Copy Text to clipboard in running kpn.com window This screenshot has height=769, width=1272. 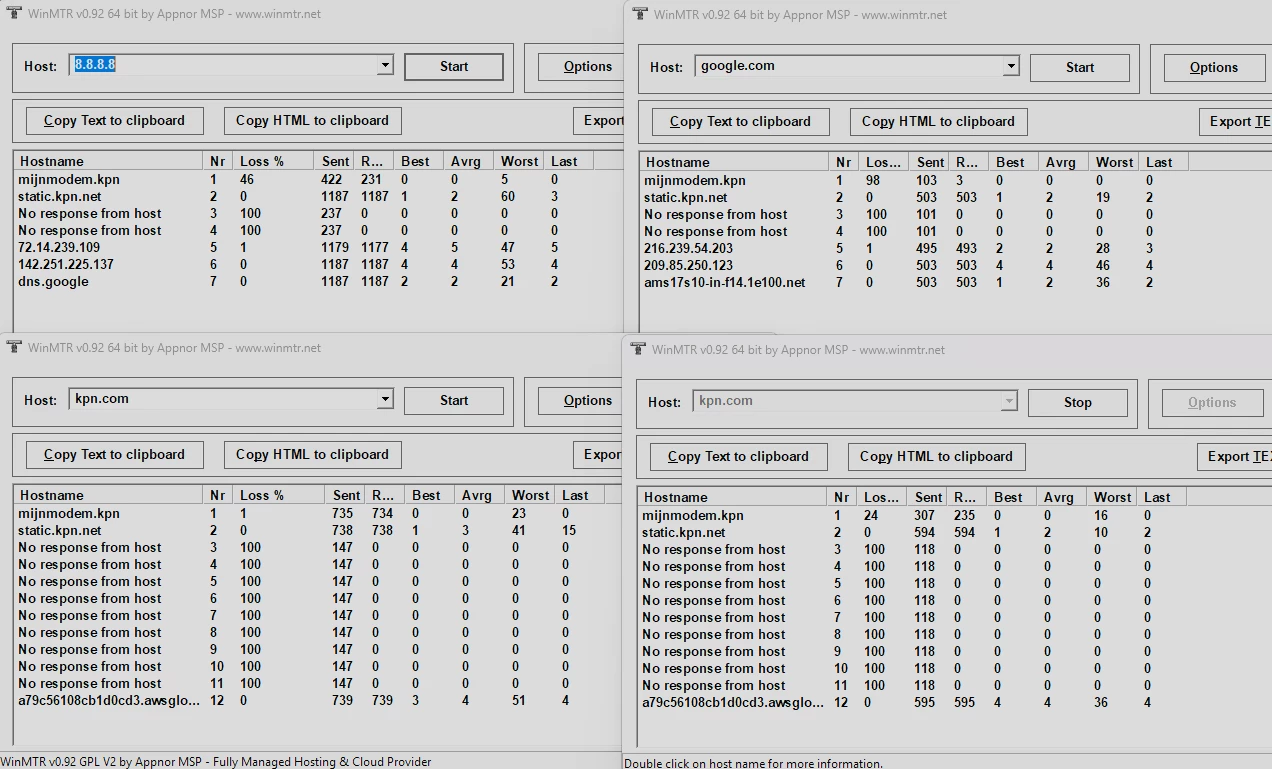(x=738, y=457)
